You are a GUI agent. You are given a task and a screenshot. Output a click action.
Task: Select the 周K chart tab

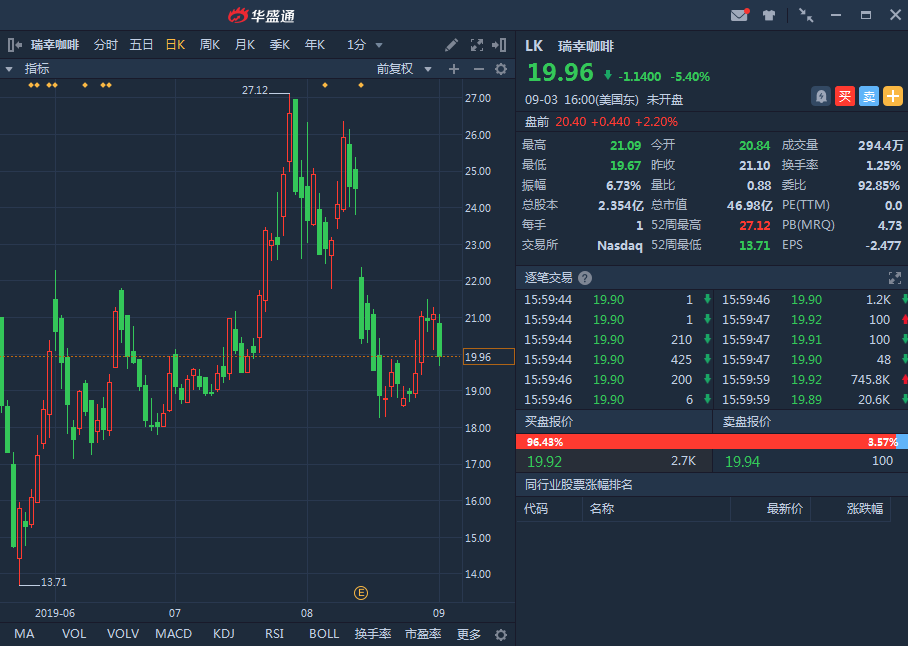tap(210, 45)
